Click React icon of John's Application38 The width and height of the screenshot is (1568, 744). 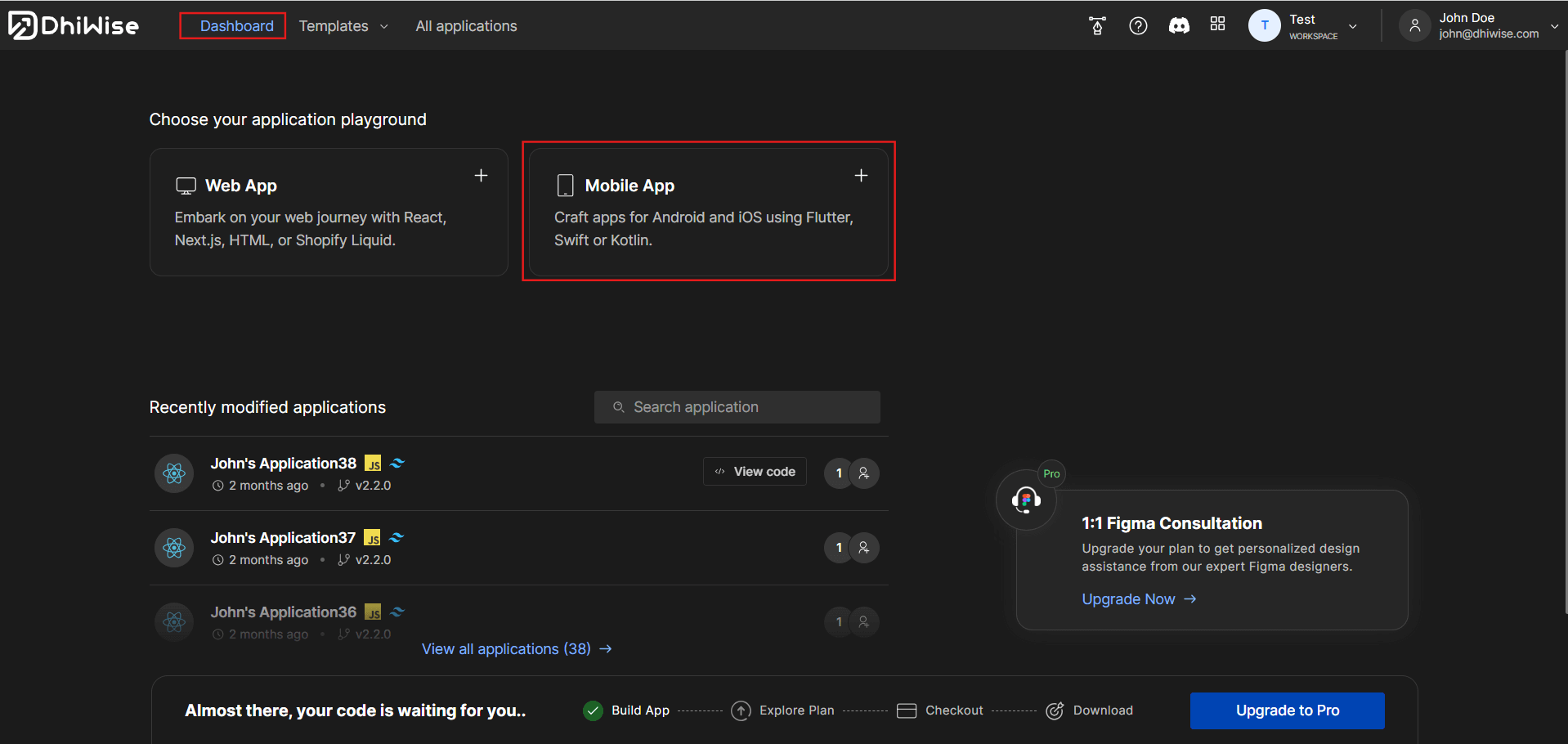click(x=174, y=473)
